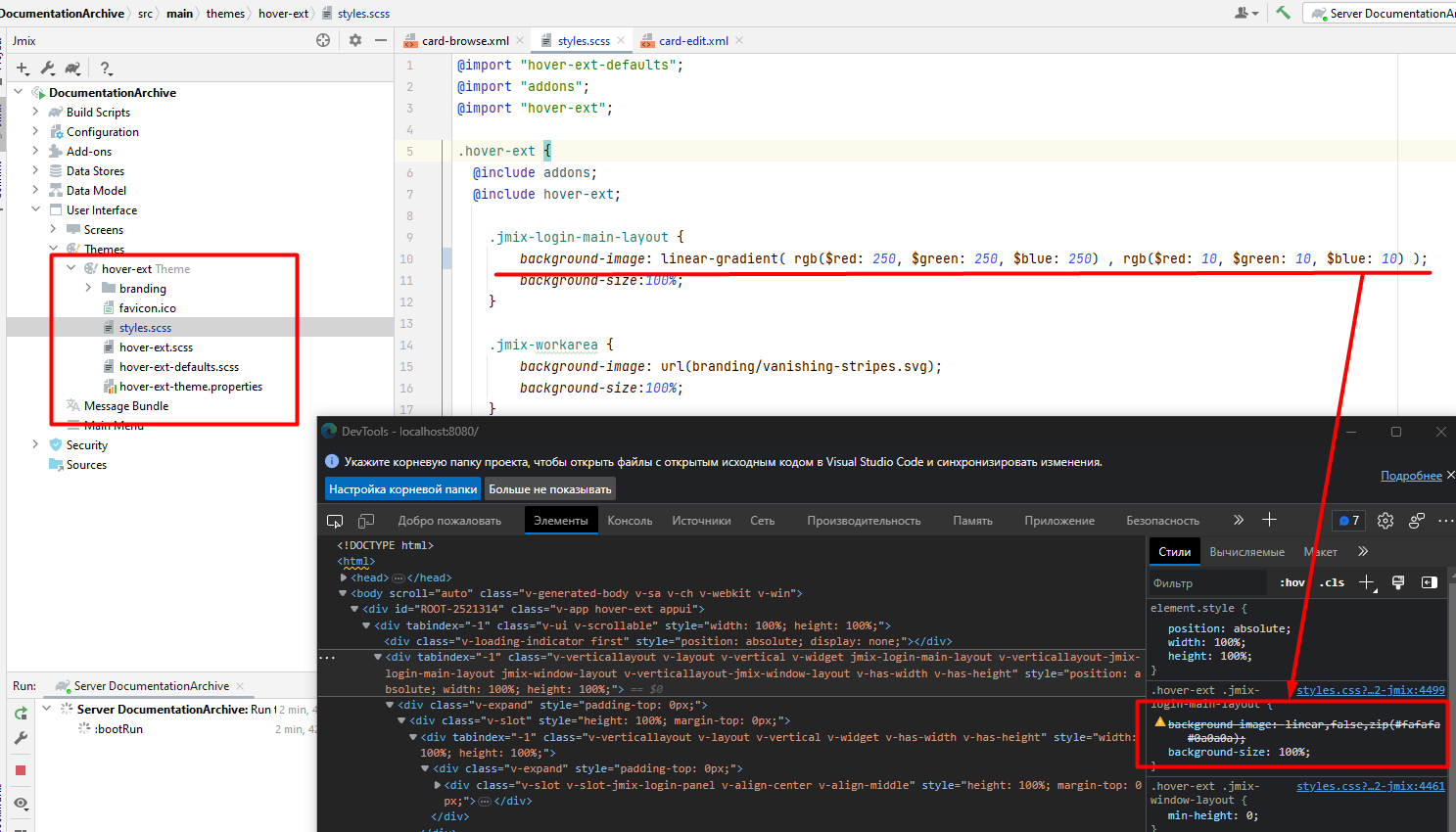This screenshot has height=832, width=1456.
Task: Click the hover-ext breadcrumb segment
Action: [x=283, y=13]
